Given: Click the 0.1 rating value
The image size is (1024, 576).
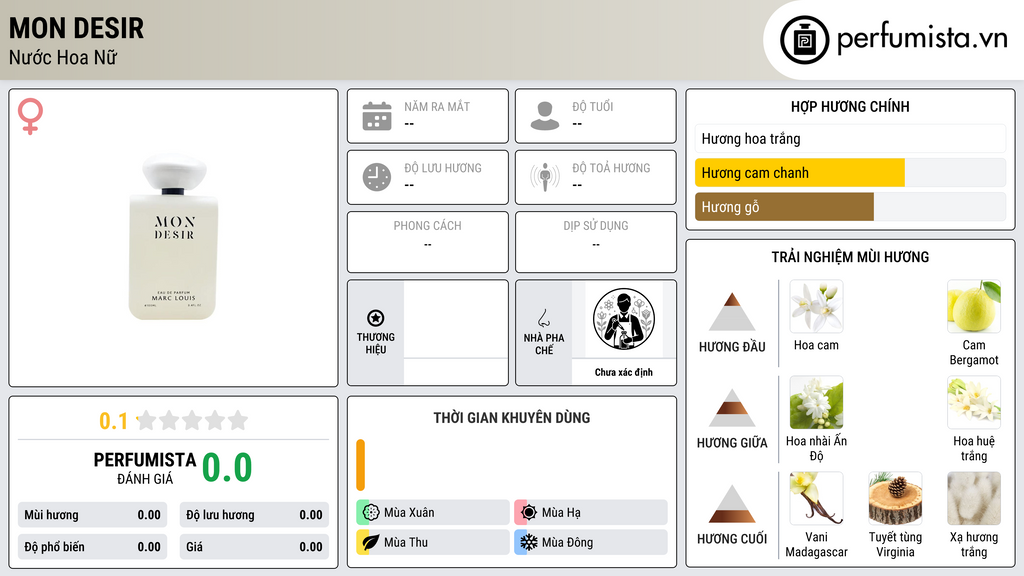Looking at the screenshot, I should pos(113,421).
